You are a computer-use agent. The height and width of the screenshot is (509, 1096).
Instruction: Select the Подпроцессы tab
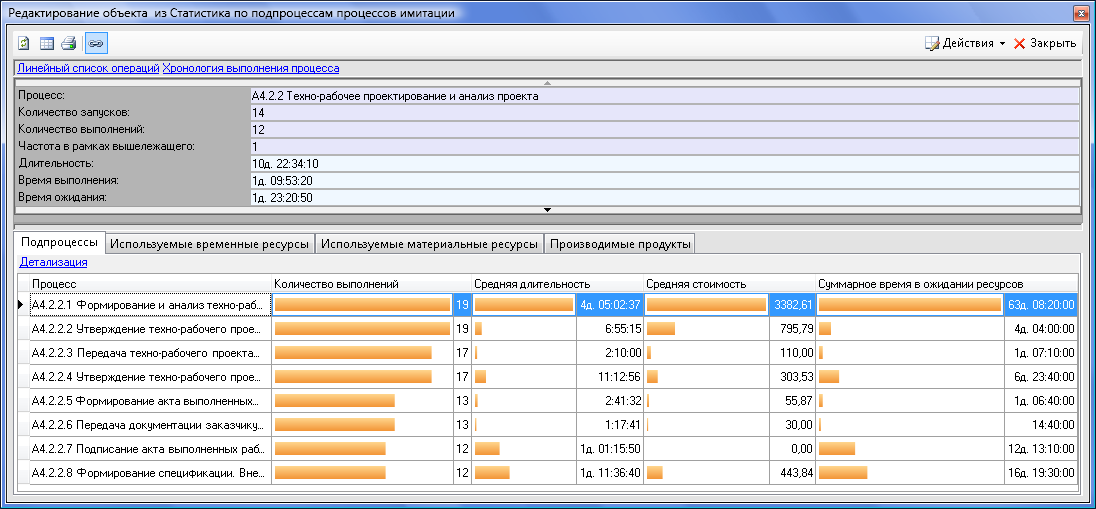(60, 243)
